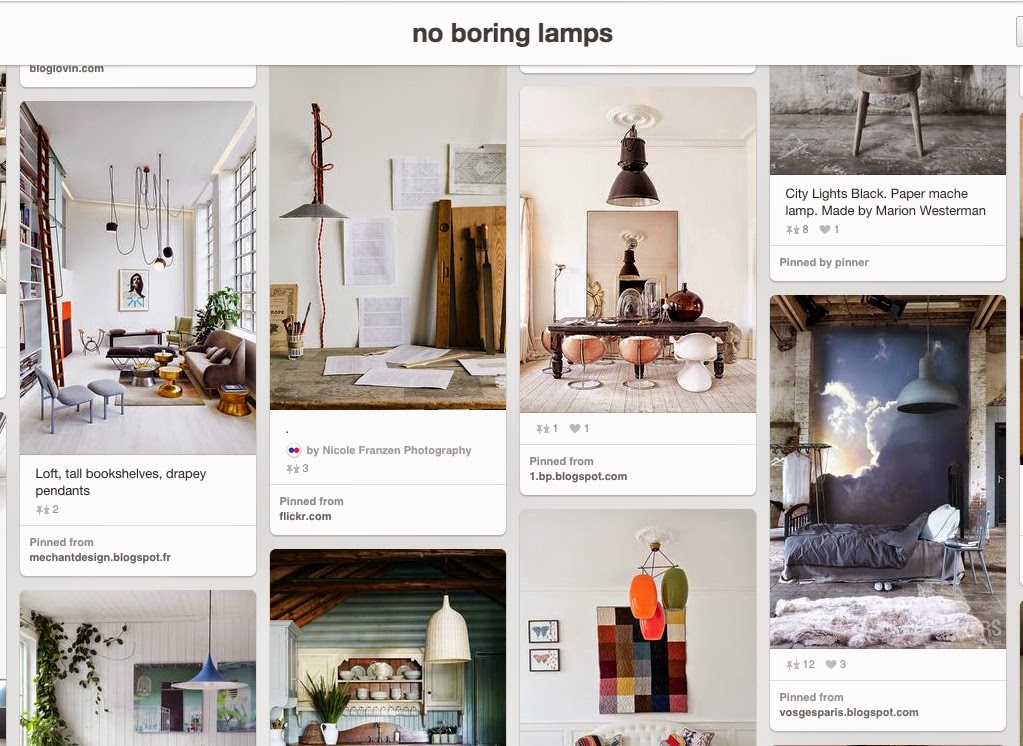Screen dimensions: 1023x746
Task: Open the flickr.com source link
Action: [x=305, y=516]
